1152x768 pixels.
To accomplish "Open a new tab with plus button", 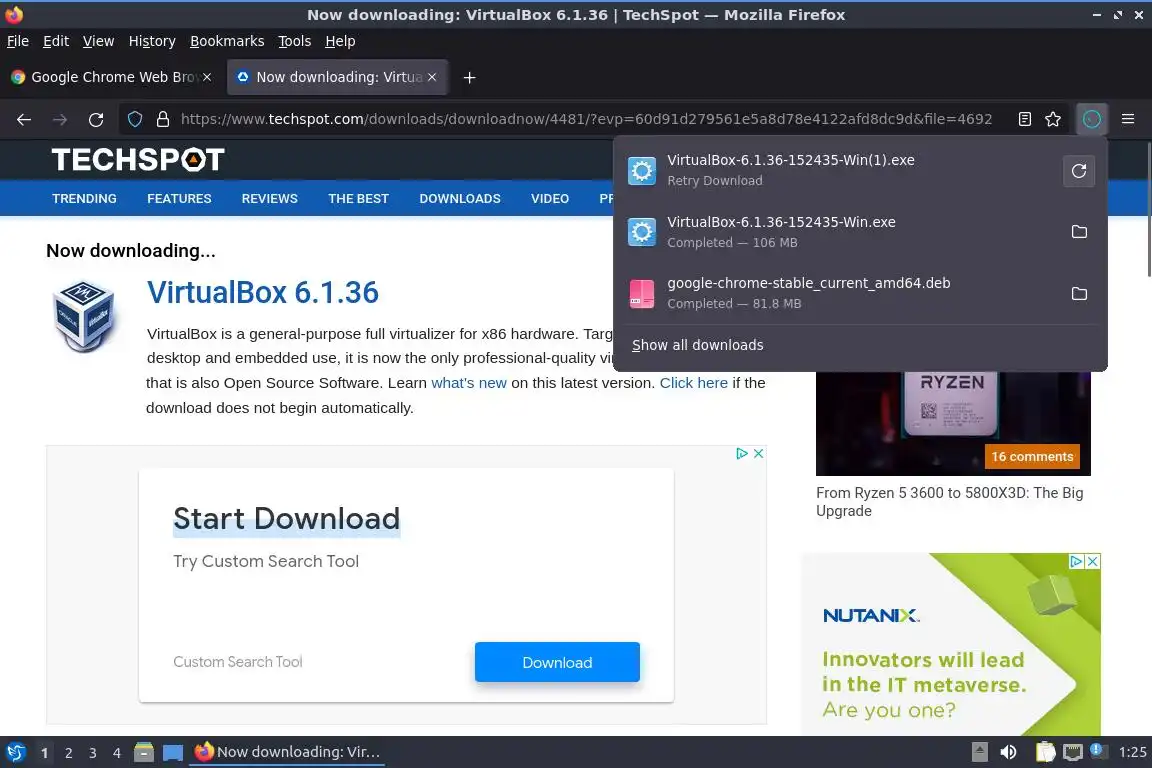I will pyautogui.click(x=469, y=77).
